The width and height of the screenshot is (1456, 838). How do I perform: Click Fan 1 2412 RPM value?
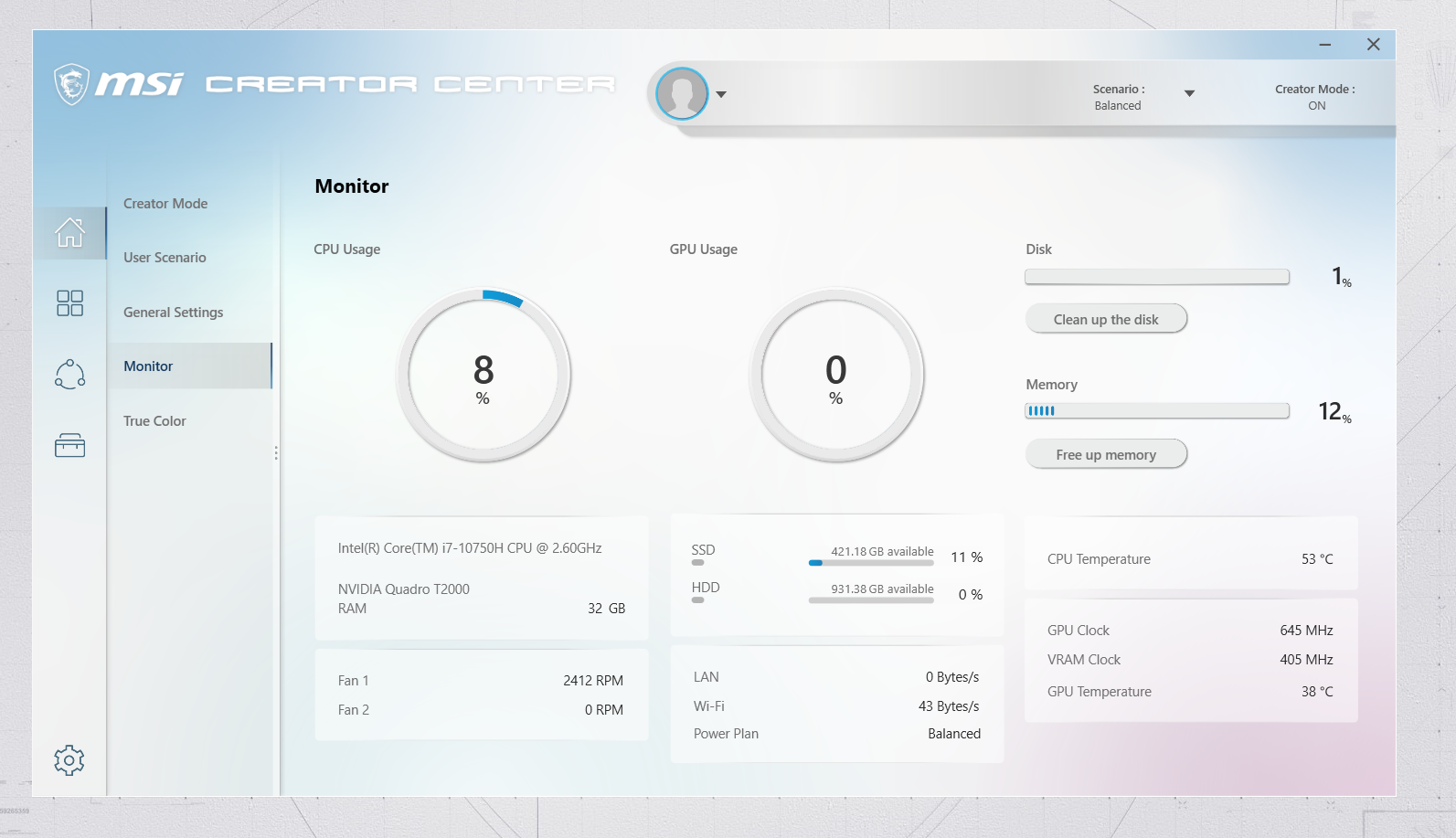point(593,681)
